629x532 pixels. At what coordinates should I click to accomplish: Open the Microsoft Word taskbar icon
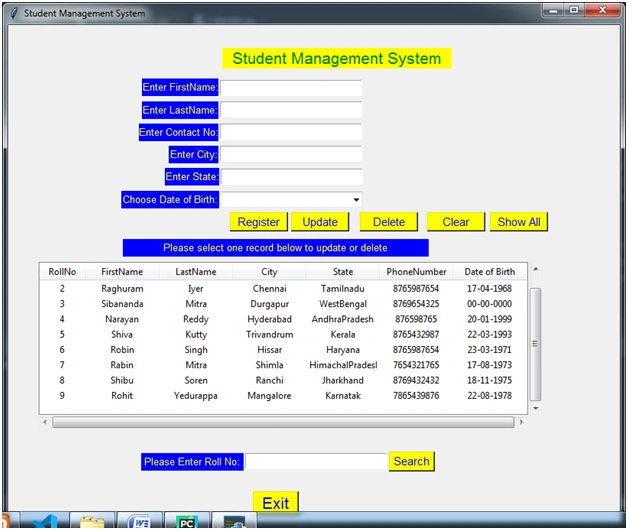click(139, 522)
